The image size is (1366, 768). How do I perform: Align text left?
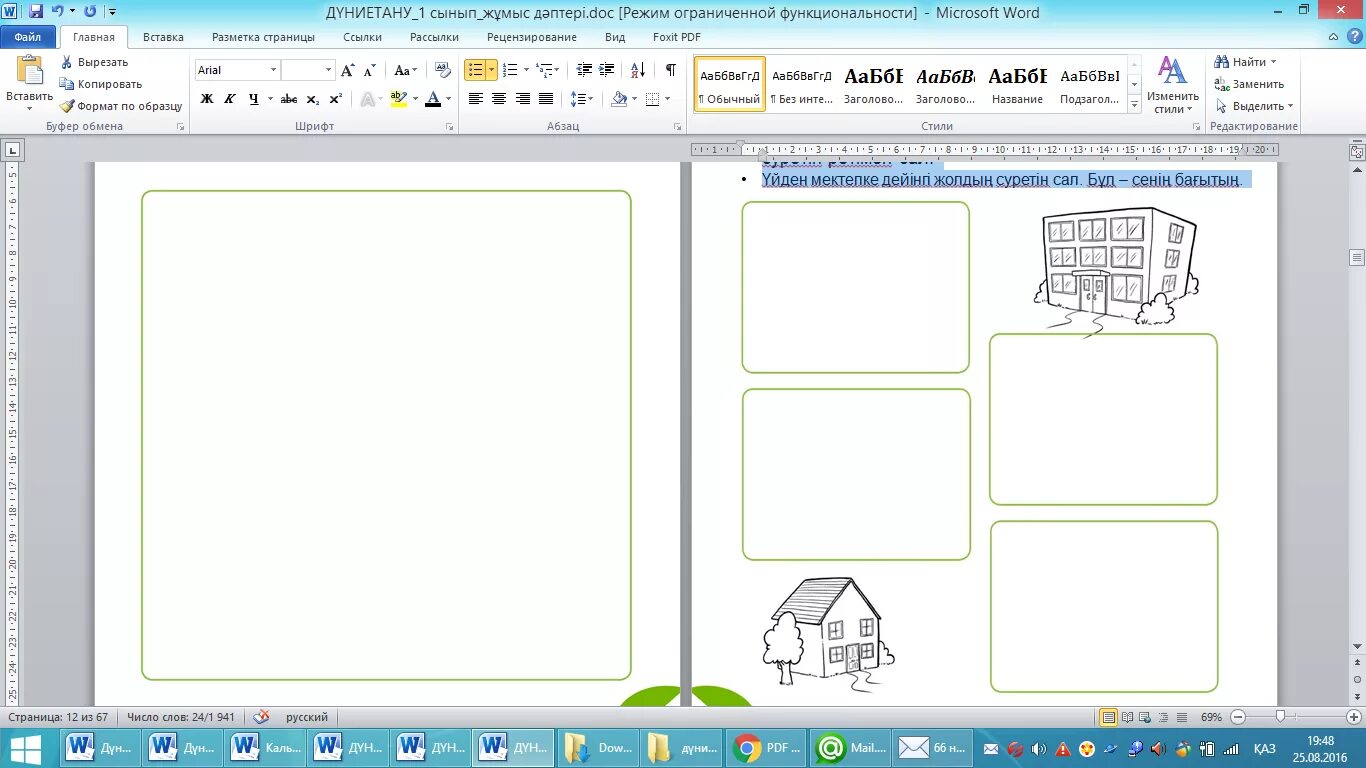click(x=476, y=99)
